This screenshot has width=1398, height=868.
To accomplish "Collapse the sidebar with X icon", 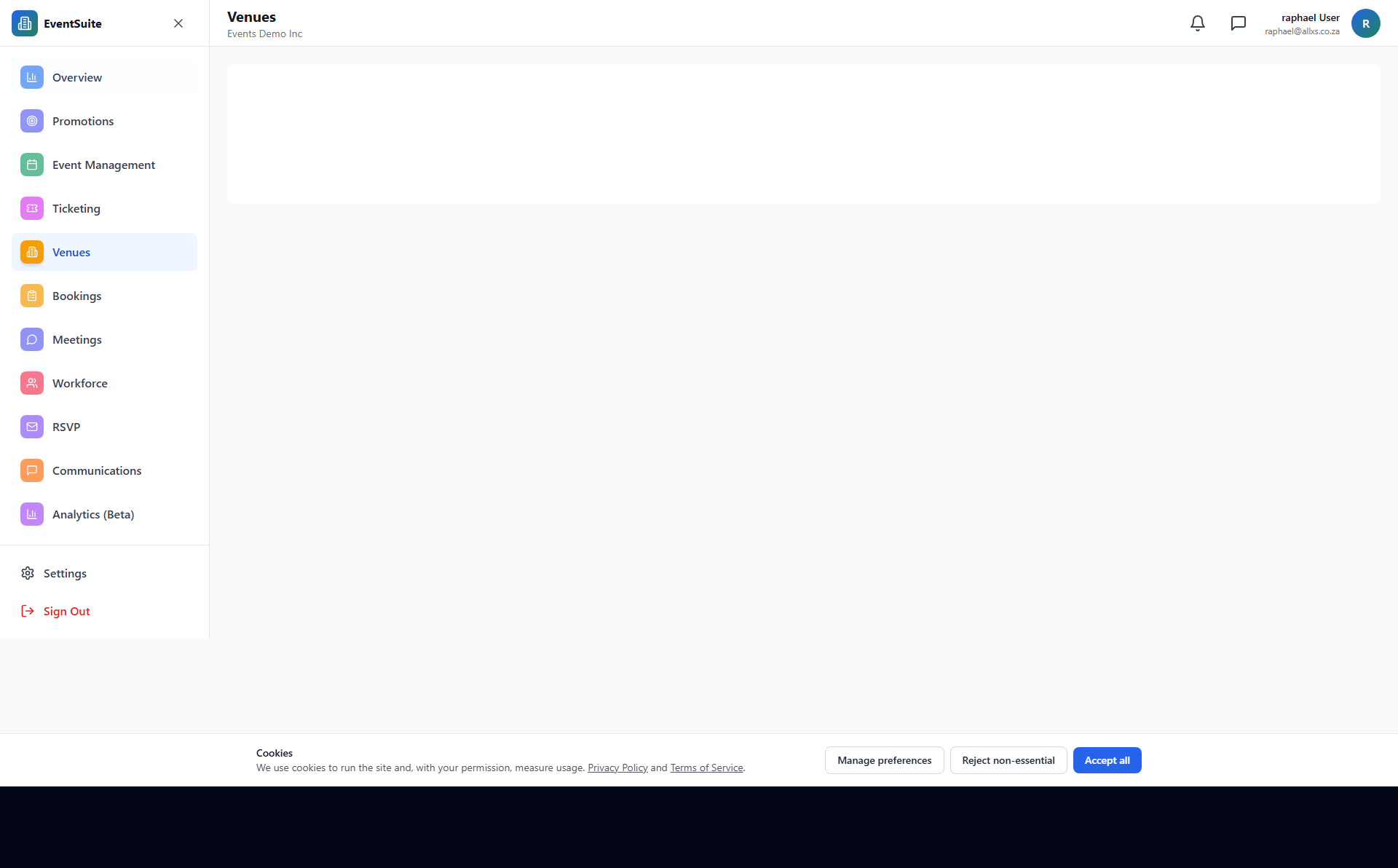I will click(x=178, y=23).
